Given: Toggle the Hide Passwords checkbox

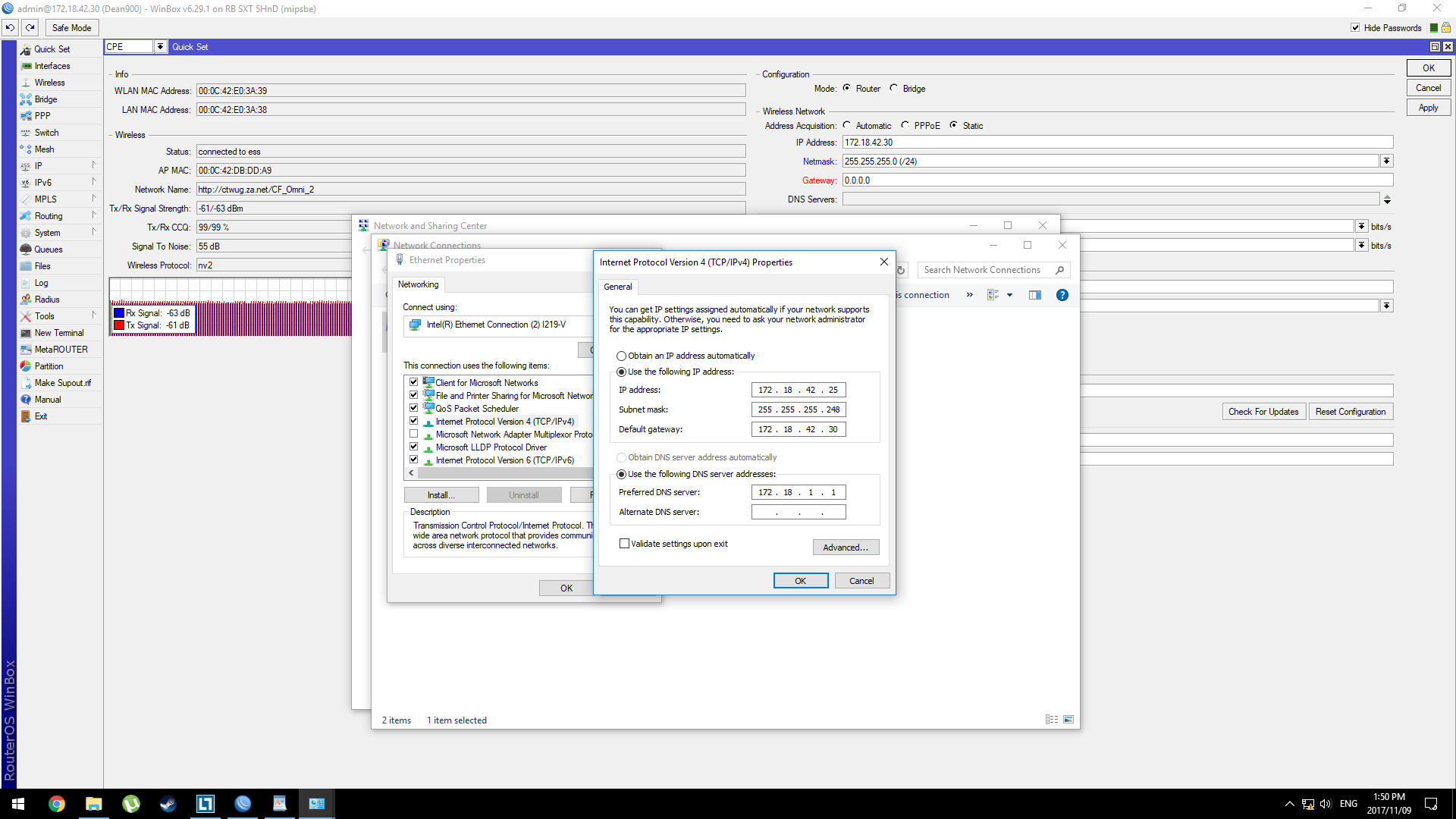Looking at the screenshot, I should (1355, 28).
